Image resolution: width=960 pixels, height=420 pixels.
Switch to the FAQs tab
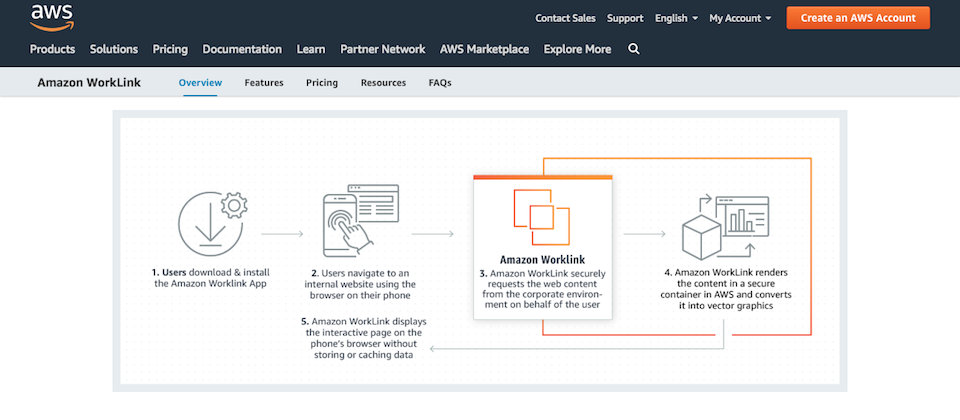pos(440,83)
